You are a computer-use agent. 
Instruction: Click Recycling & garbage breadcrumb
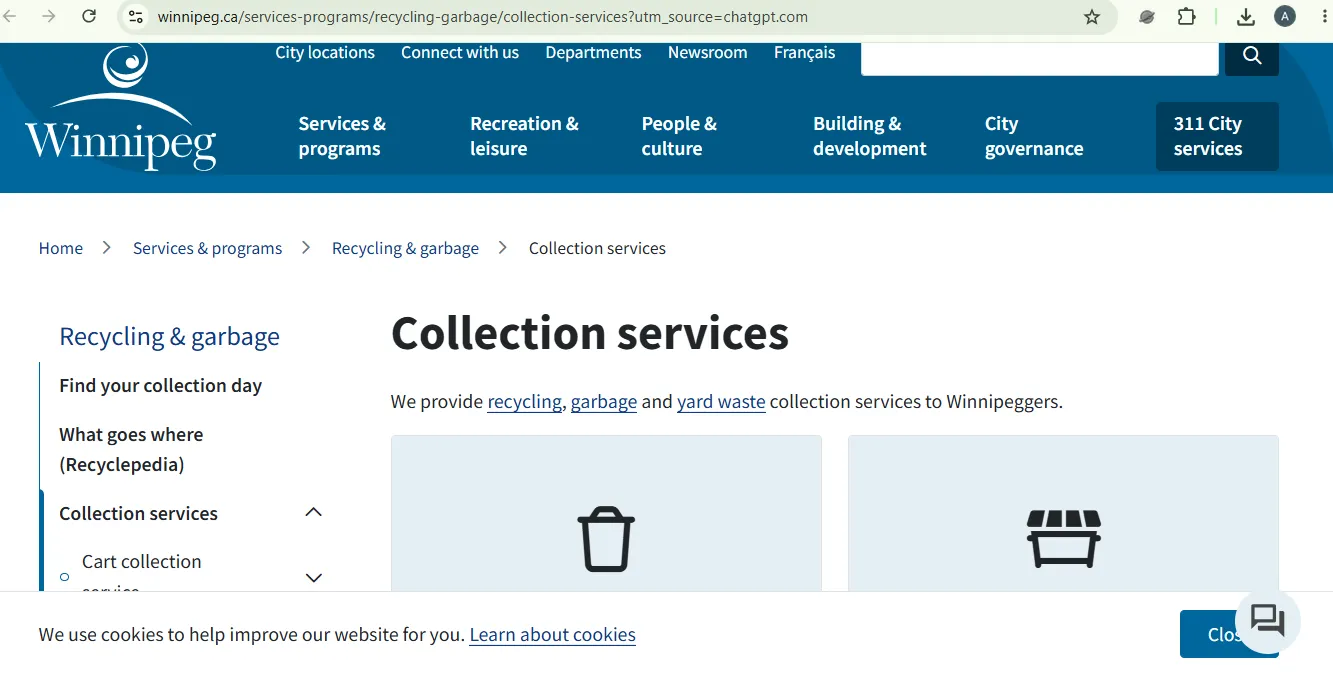405,248
